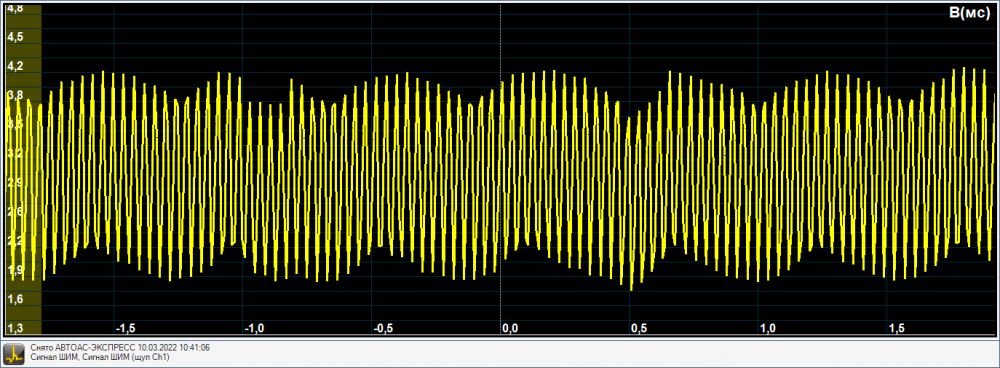
Task: Click the dotted vertical zero-time cursor line
Action: 500,170
